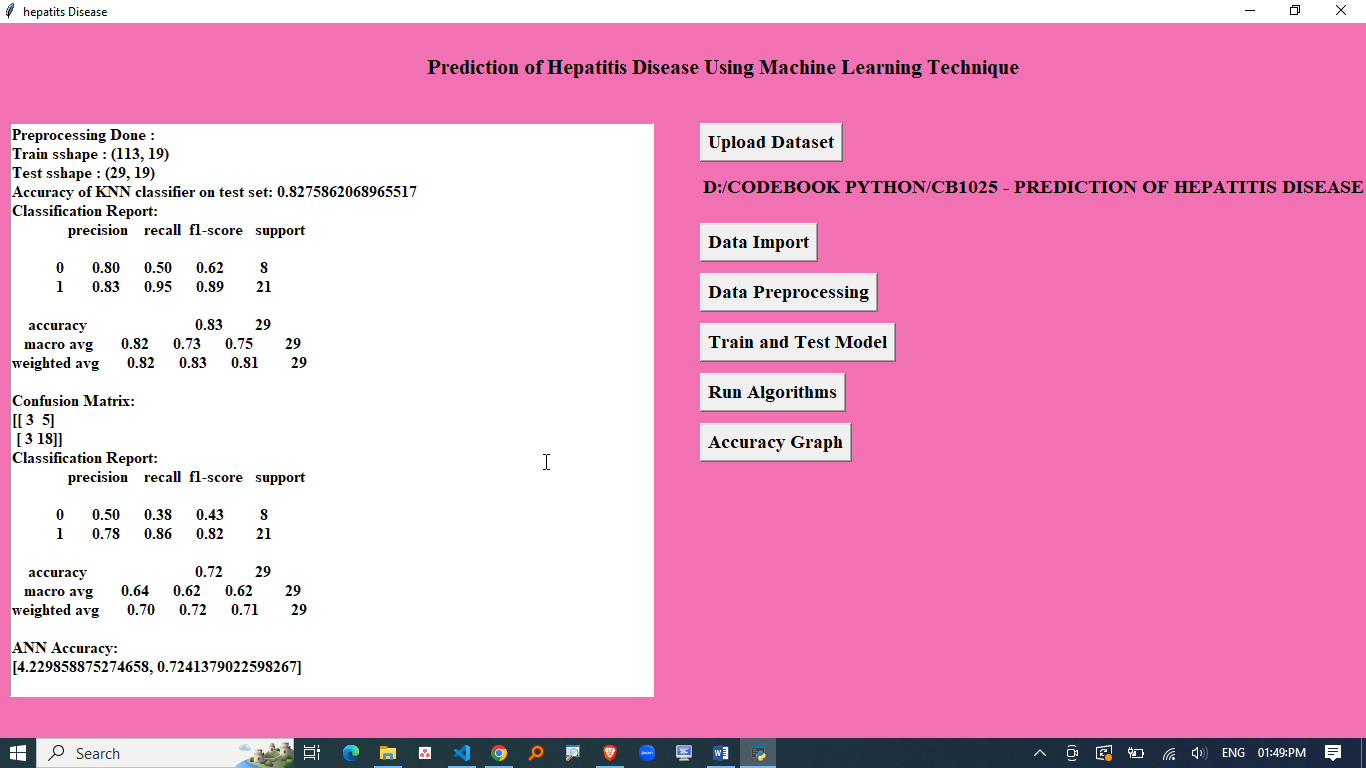Click the ANN result values list
This screenshot has width=1366, height=768.
click(157, 667)
